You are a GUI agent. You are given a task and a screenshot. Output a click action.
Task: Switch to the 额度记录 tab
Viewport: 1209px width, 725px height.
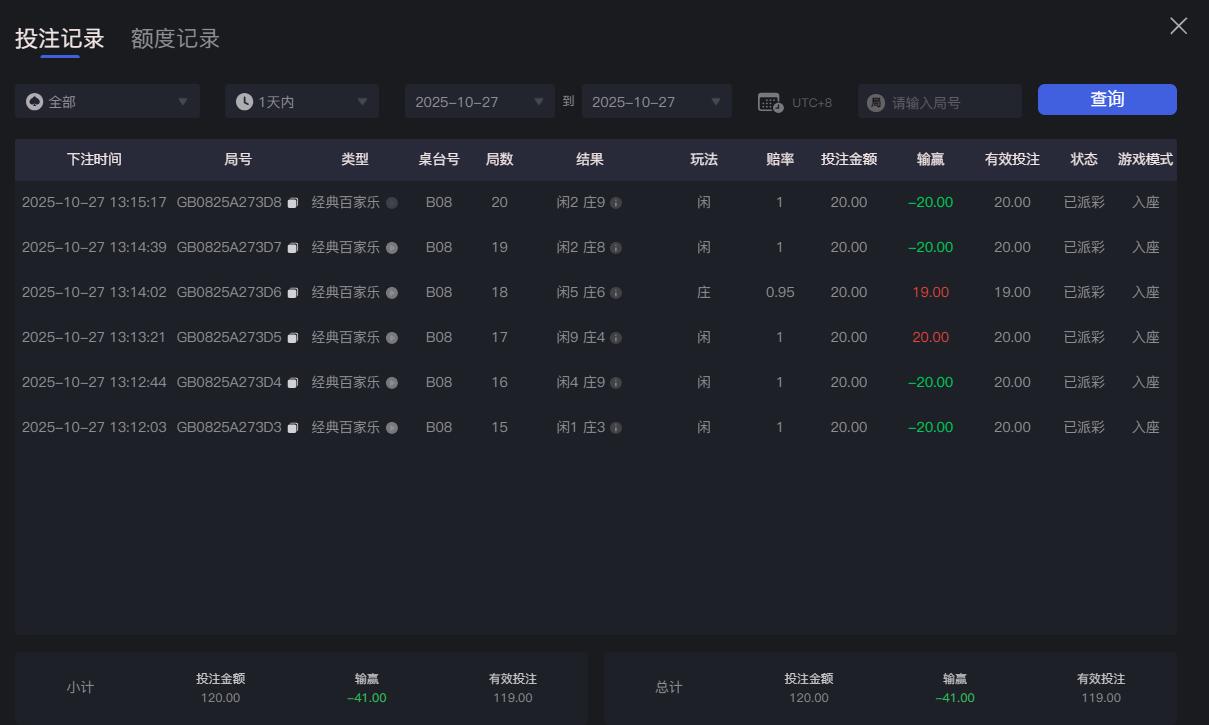175,38
